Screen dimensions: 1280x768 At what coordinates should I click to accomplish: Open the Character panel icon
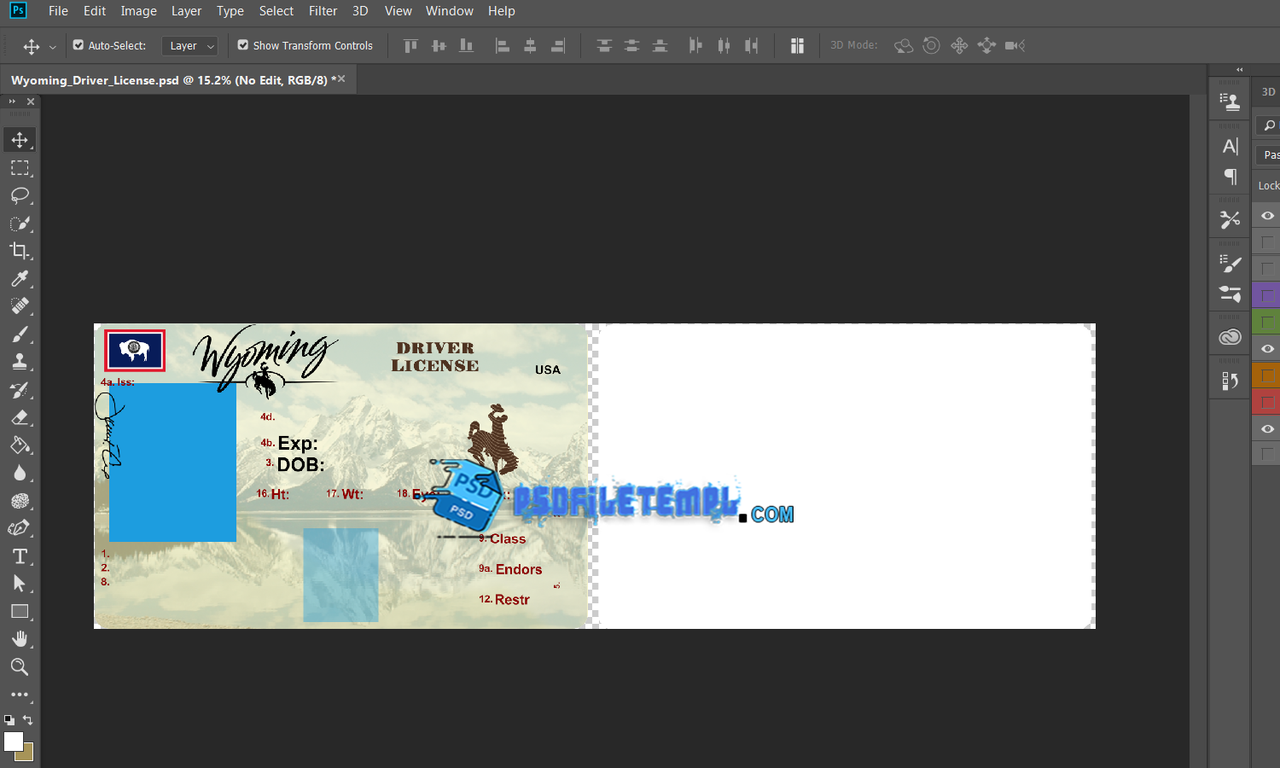(1230, 146)
